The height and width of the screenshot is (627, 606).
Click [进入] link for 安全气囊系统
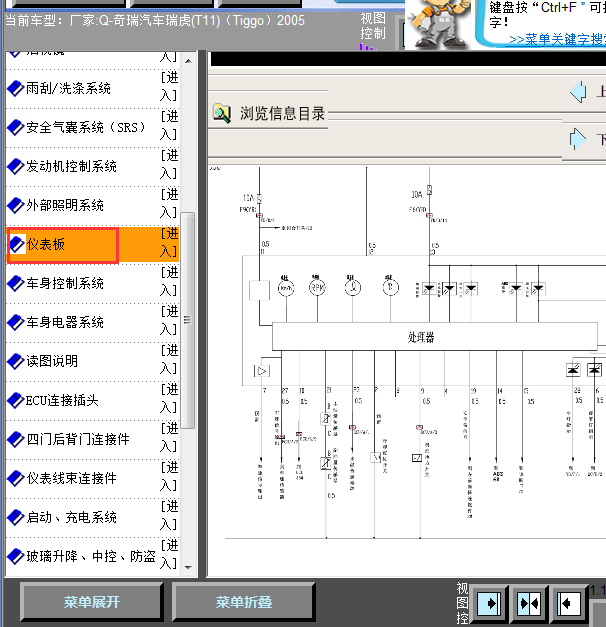[169, 126]
